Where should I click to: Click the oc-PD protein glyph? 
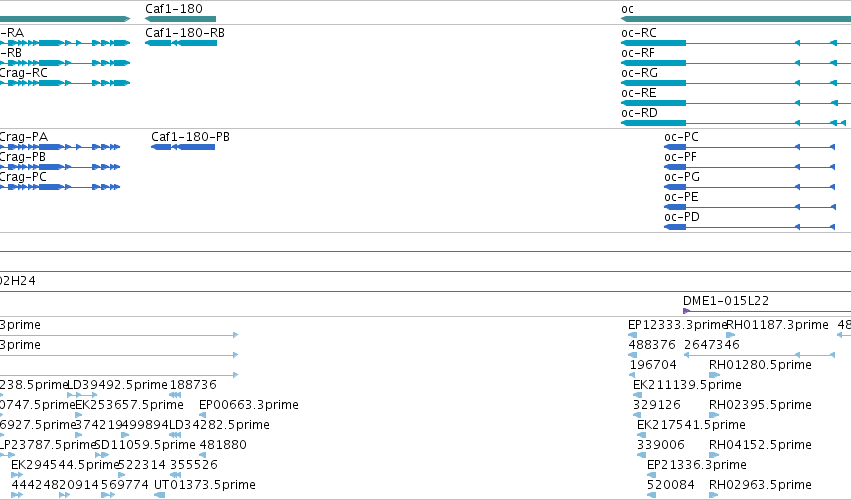[750, 227]
